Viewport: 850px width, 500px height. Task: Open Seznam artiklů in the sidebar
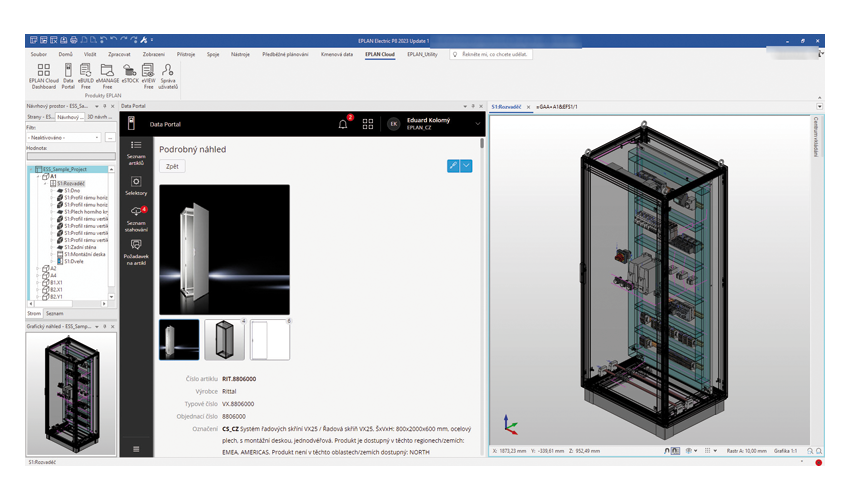point(136,152)
